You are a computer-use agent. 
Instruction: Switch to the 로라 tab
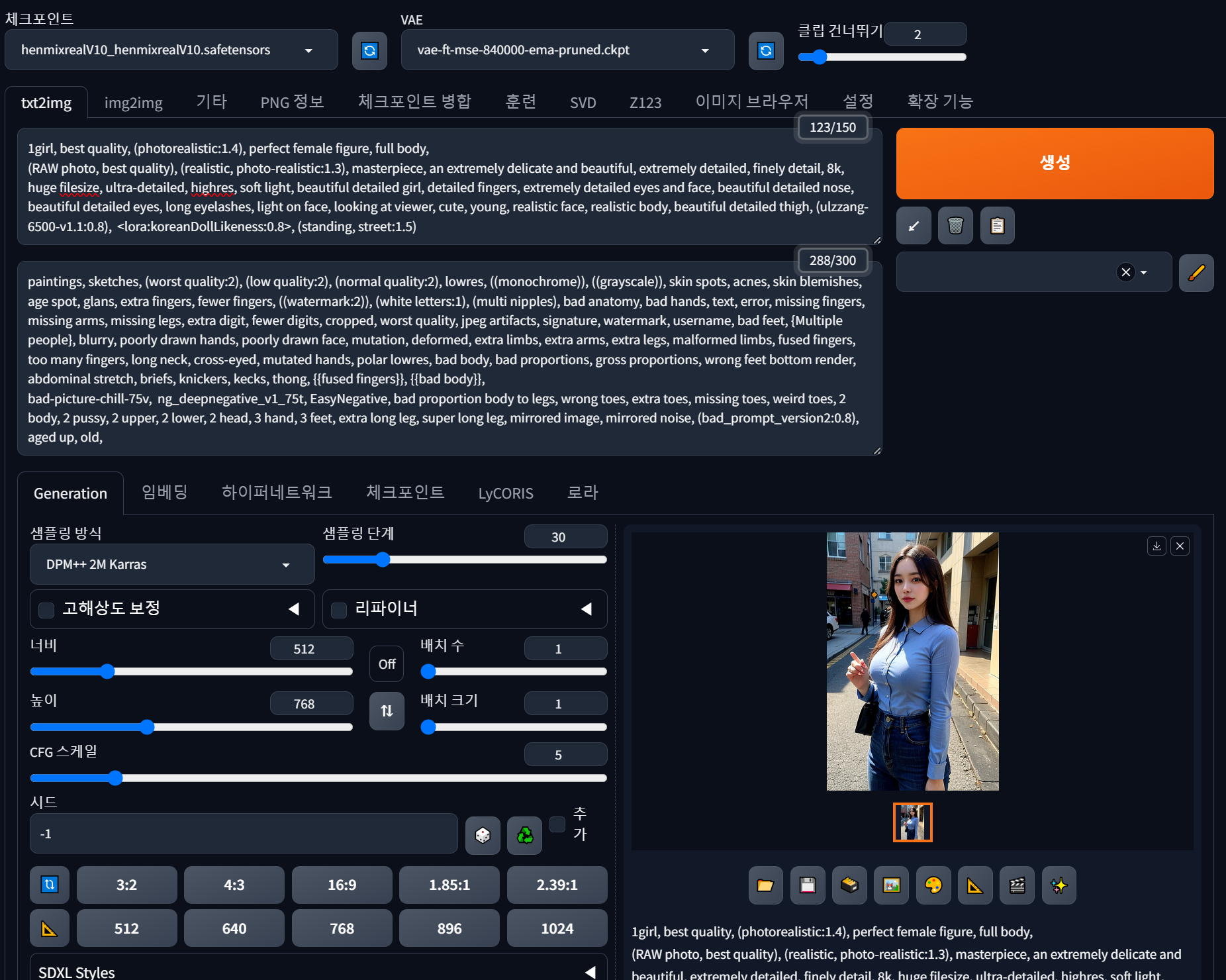pyautogui.click(x=583, y=492)
